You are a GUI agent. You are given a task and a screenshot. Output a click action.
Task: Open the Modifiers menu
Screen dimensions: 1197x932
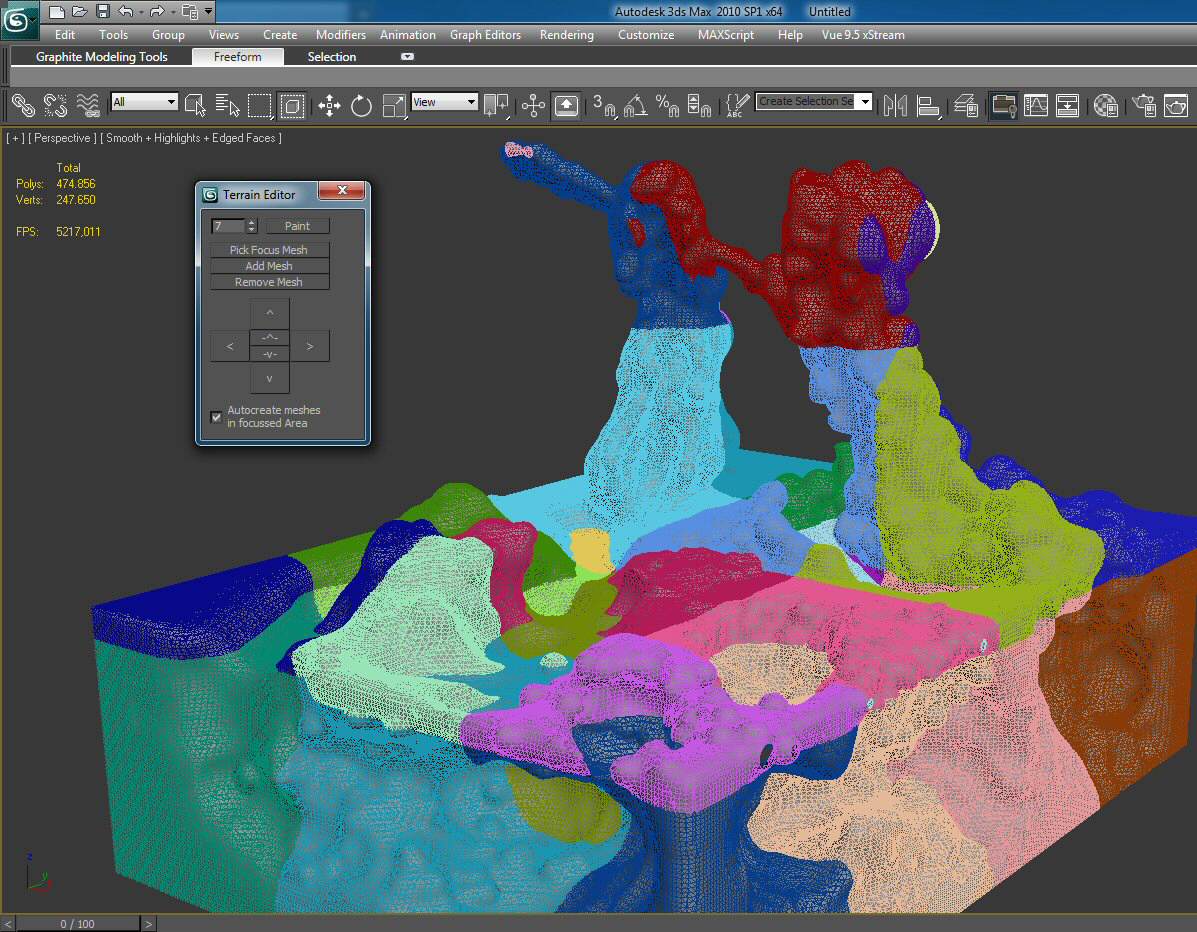click(340, 34)
